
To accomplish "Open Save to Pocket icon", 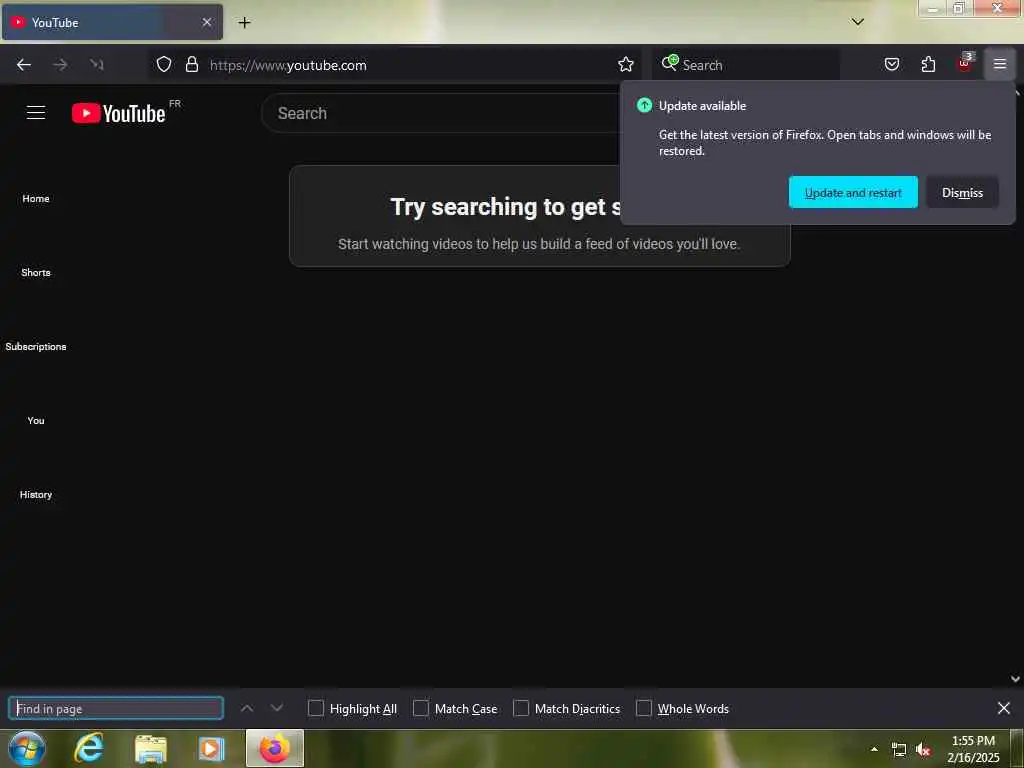I will pyautogui.click(x=891, y=64).
